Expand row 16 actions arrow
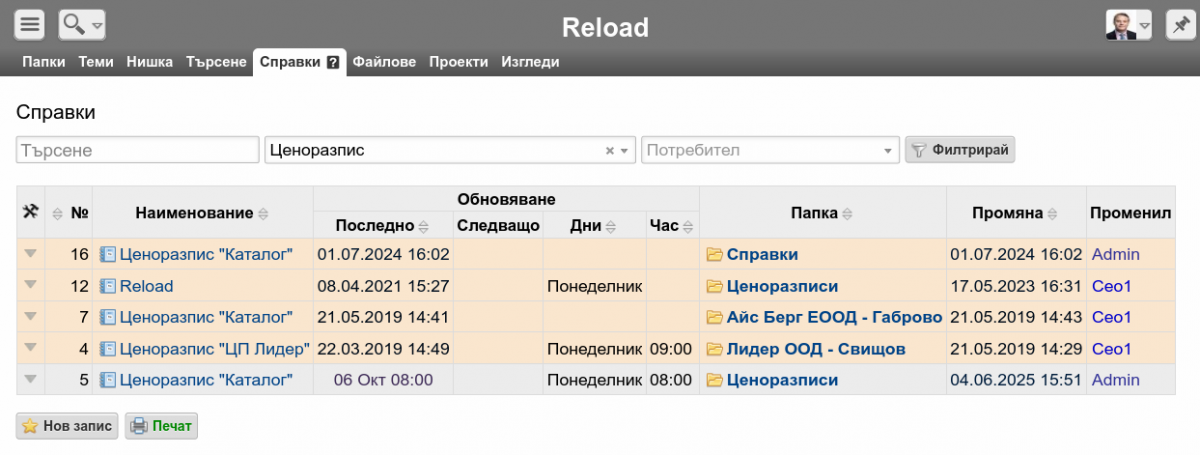 click(x=30, y=254)
